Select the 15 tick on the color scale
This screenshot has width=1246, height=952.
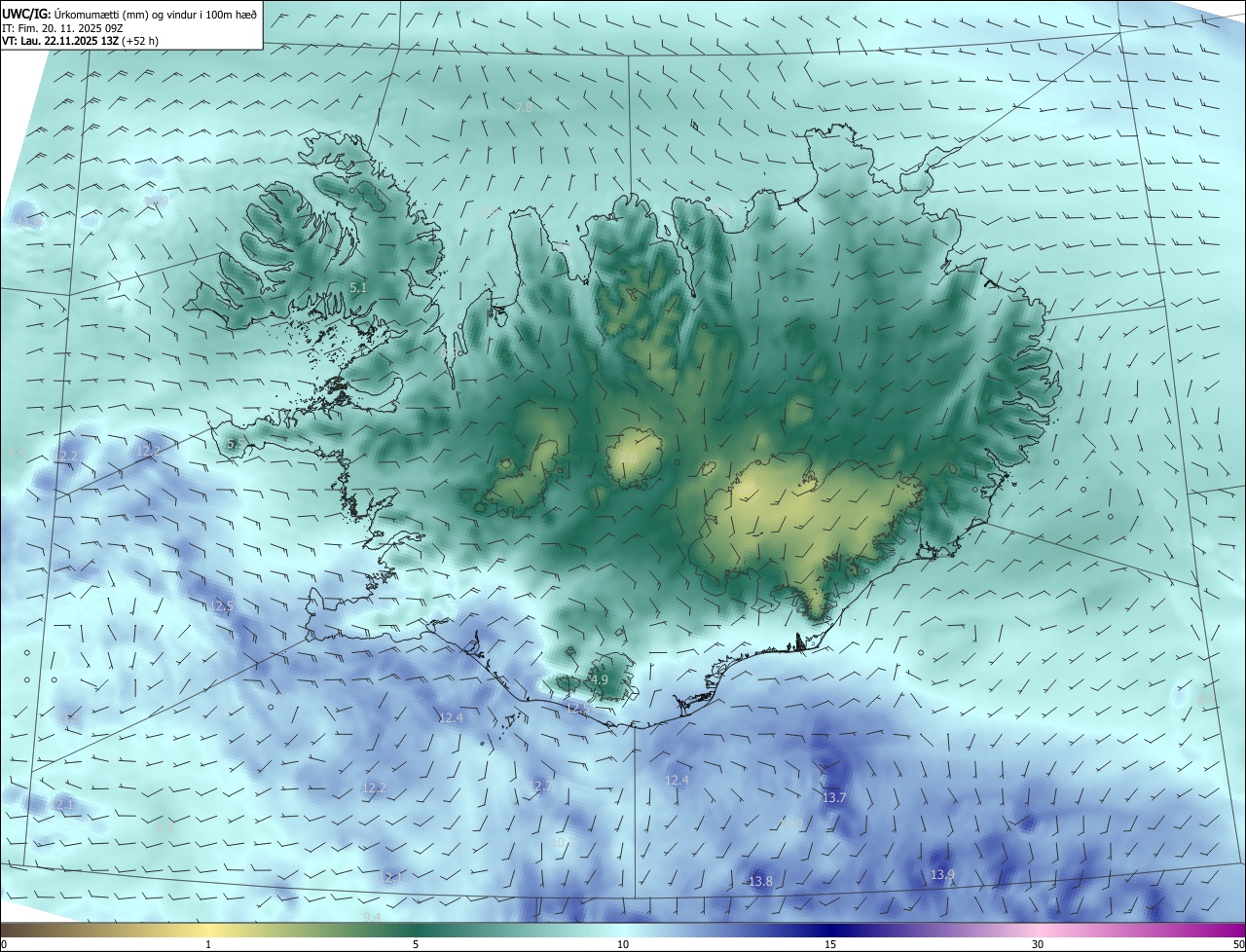[830, 944]
